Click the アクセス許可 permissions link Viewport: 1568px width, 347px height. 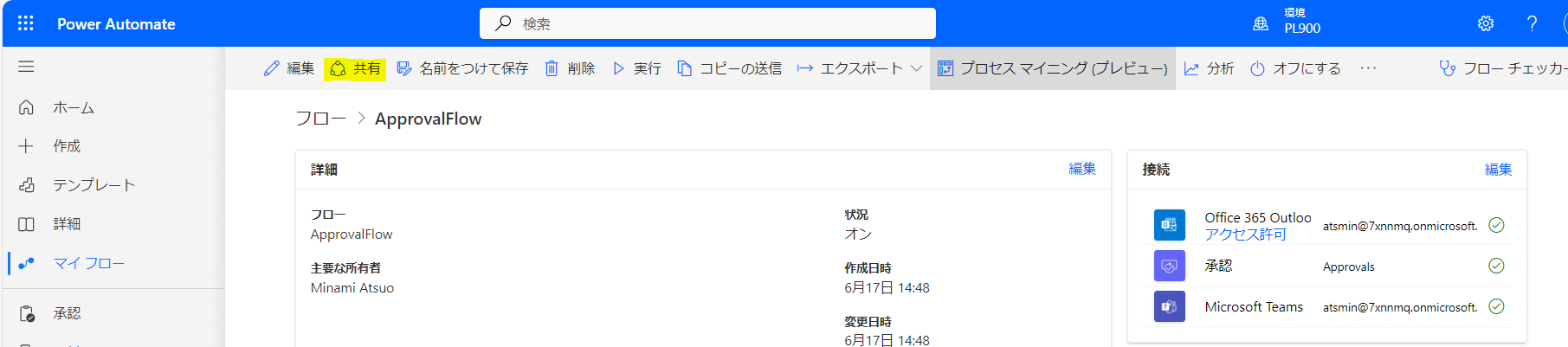1245,235
